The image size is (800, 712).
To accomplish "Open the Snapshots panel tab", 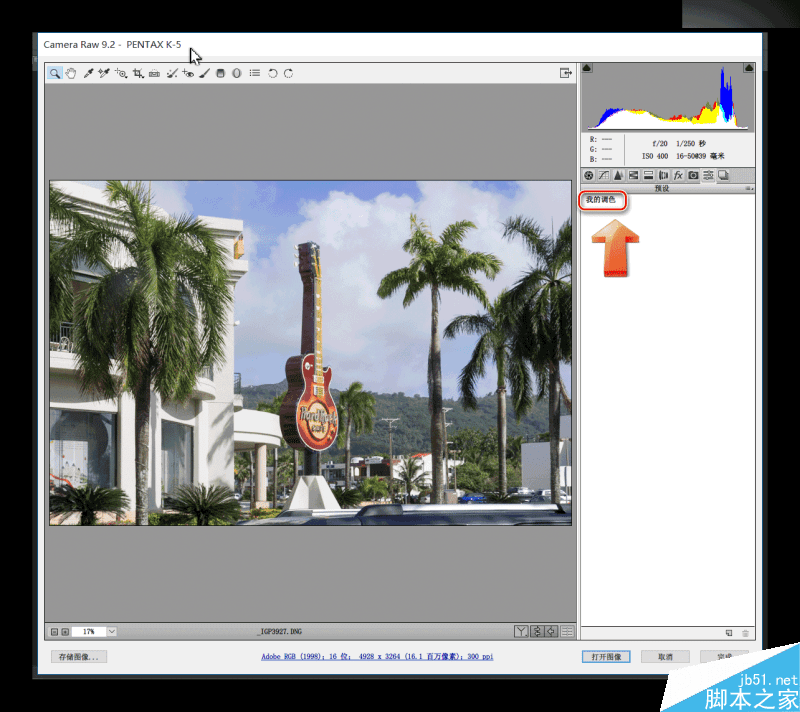I will point(723,175).
